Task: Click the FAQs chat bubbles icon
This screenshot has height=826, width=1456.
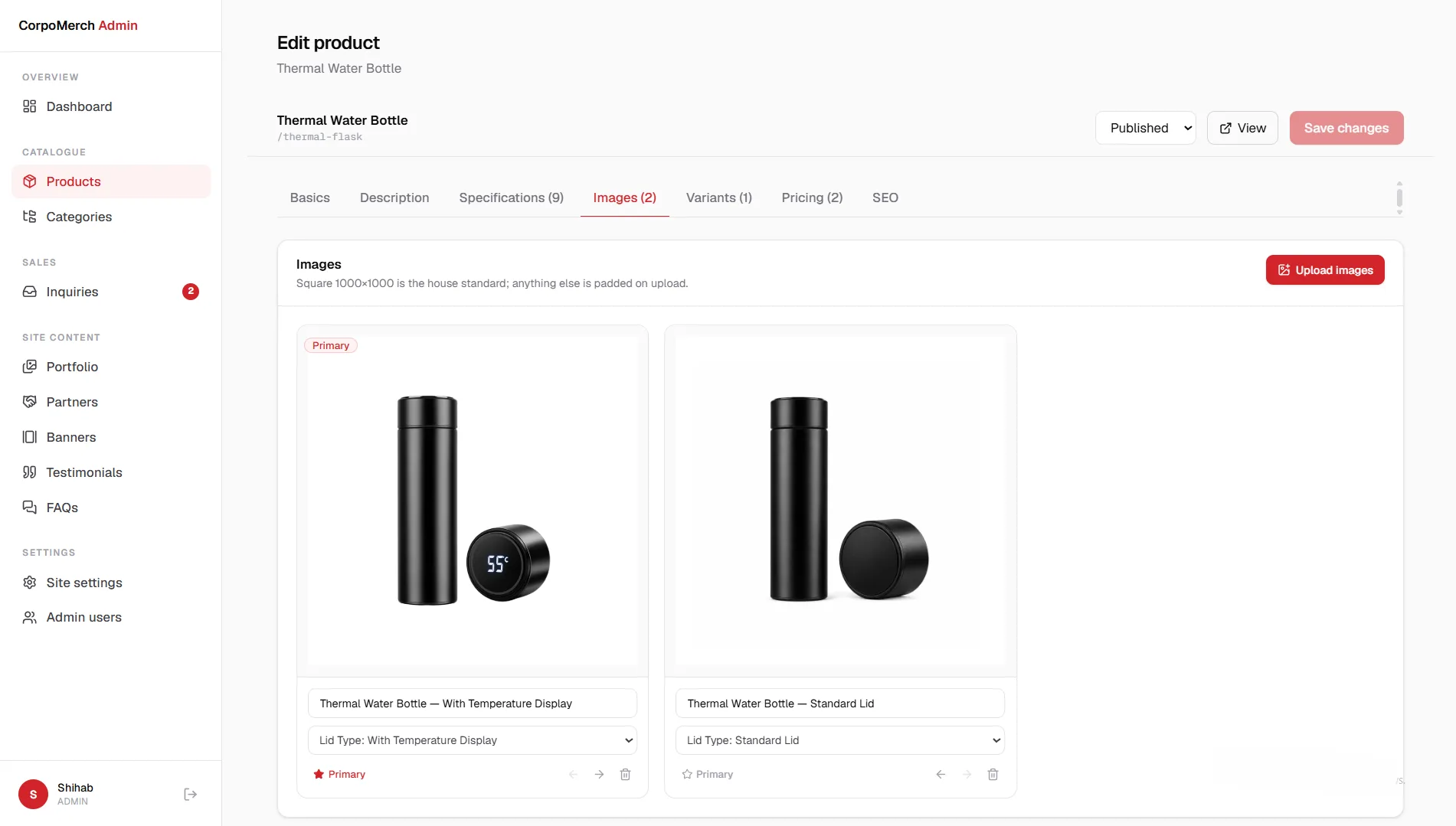Action: pyautogui.click(x=29, y=508)
